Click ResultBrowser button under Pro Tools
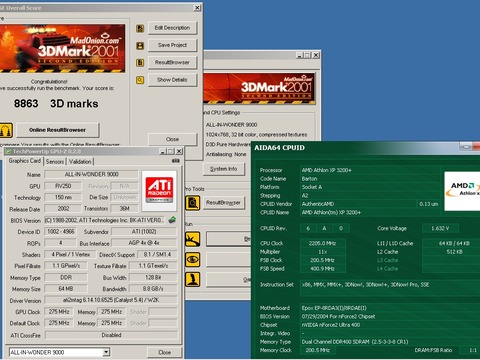This screenshot has width=480, height=360. point(224,203)
